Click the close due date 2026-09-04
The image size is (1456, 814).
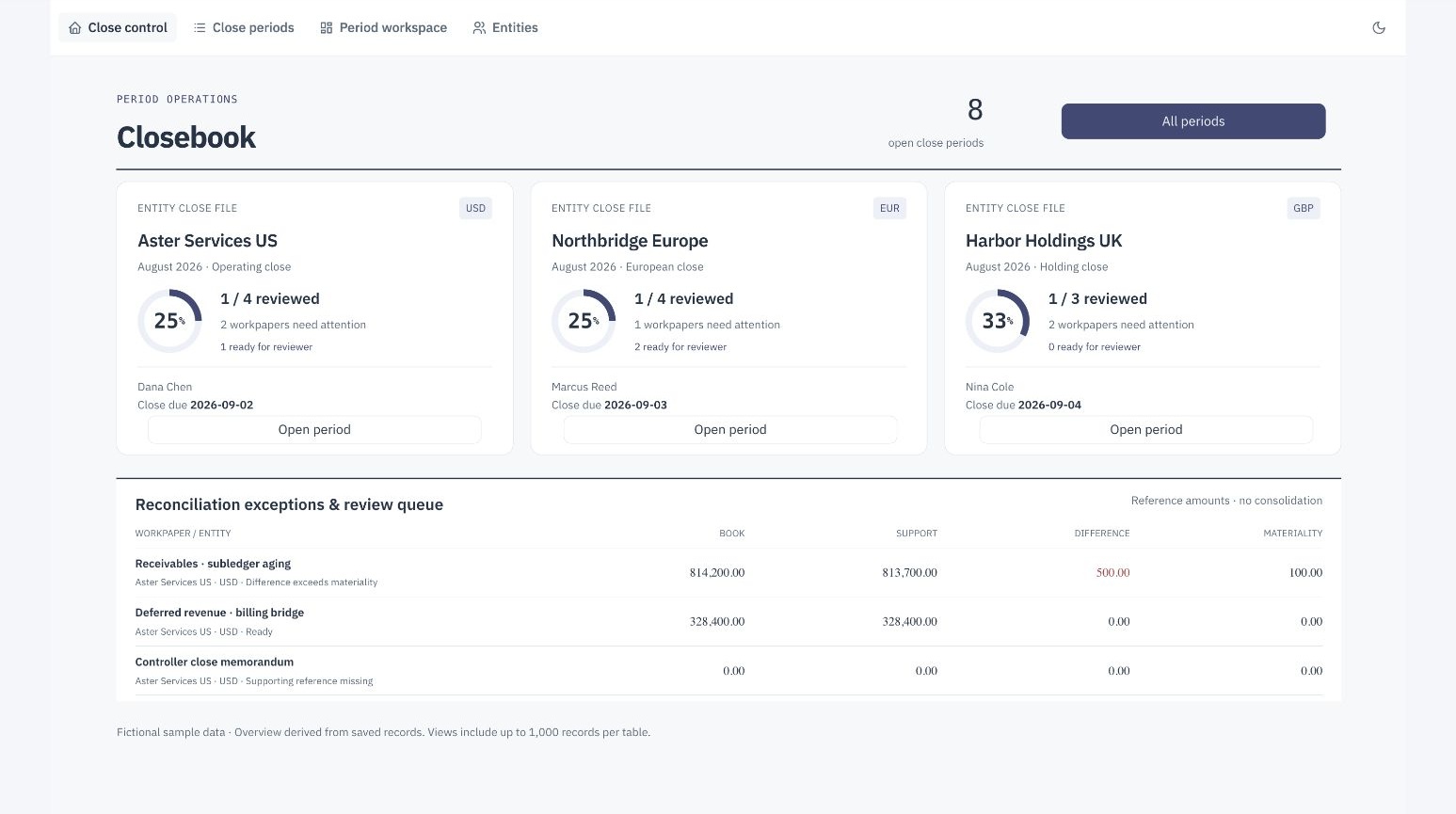click(1049, 405)
